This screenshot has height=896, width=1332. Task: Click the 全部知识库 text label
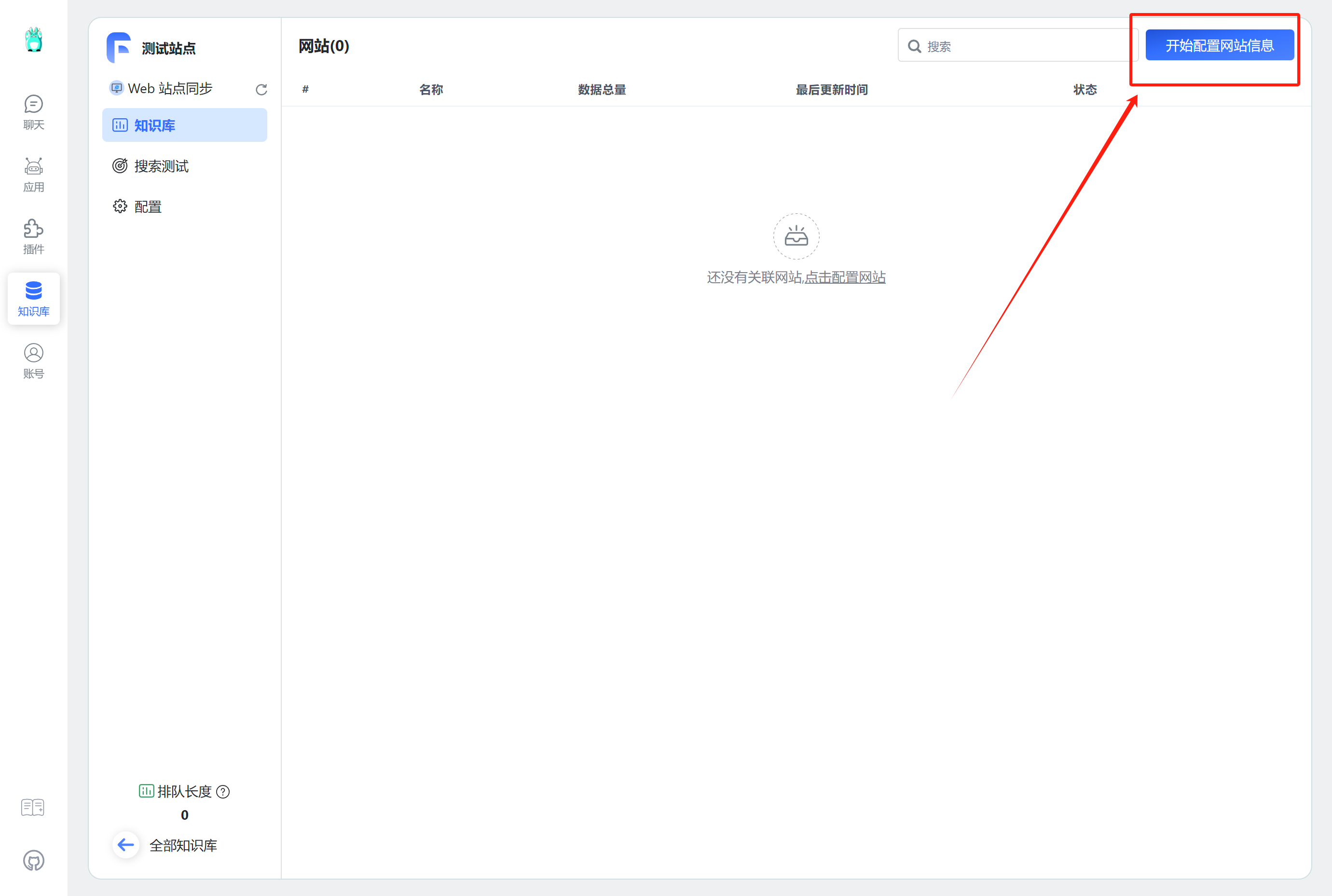click(183, 845)
